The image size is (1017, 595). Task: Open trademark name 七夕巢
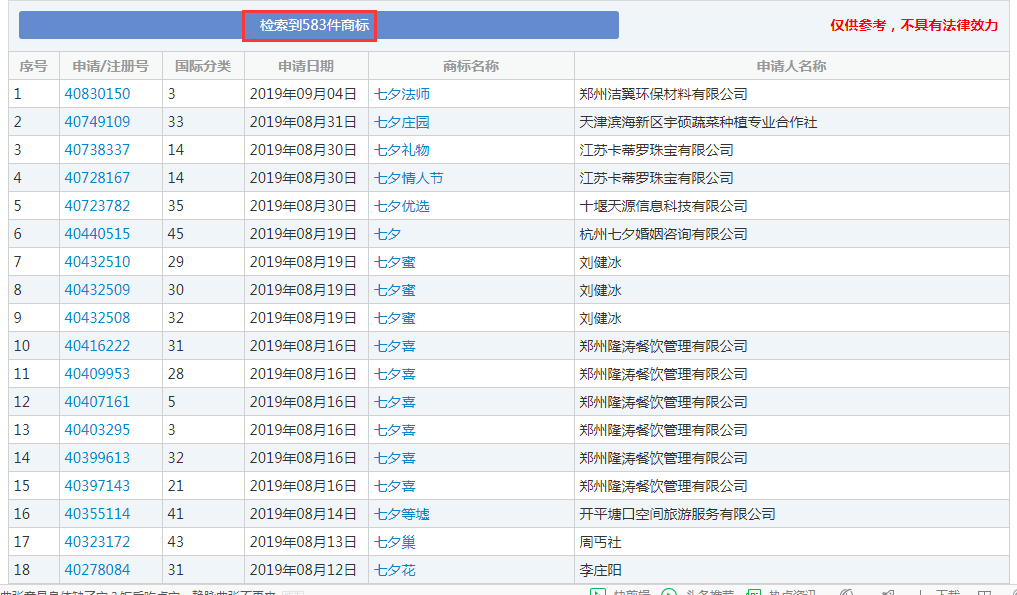(395, 542)
